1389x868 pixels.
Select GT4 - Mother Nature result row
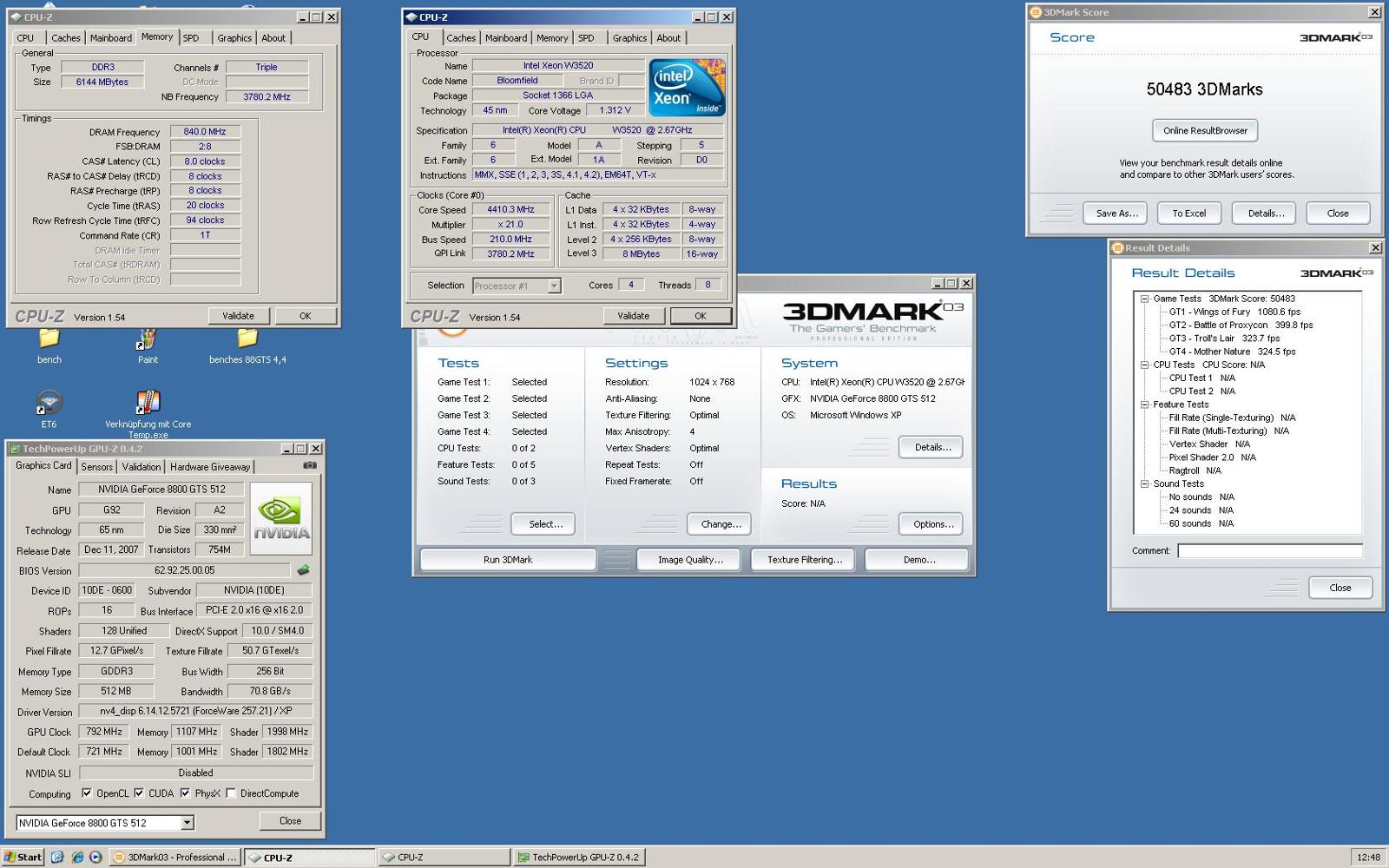pos(1232,352)
